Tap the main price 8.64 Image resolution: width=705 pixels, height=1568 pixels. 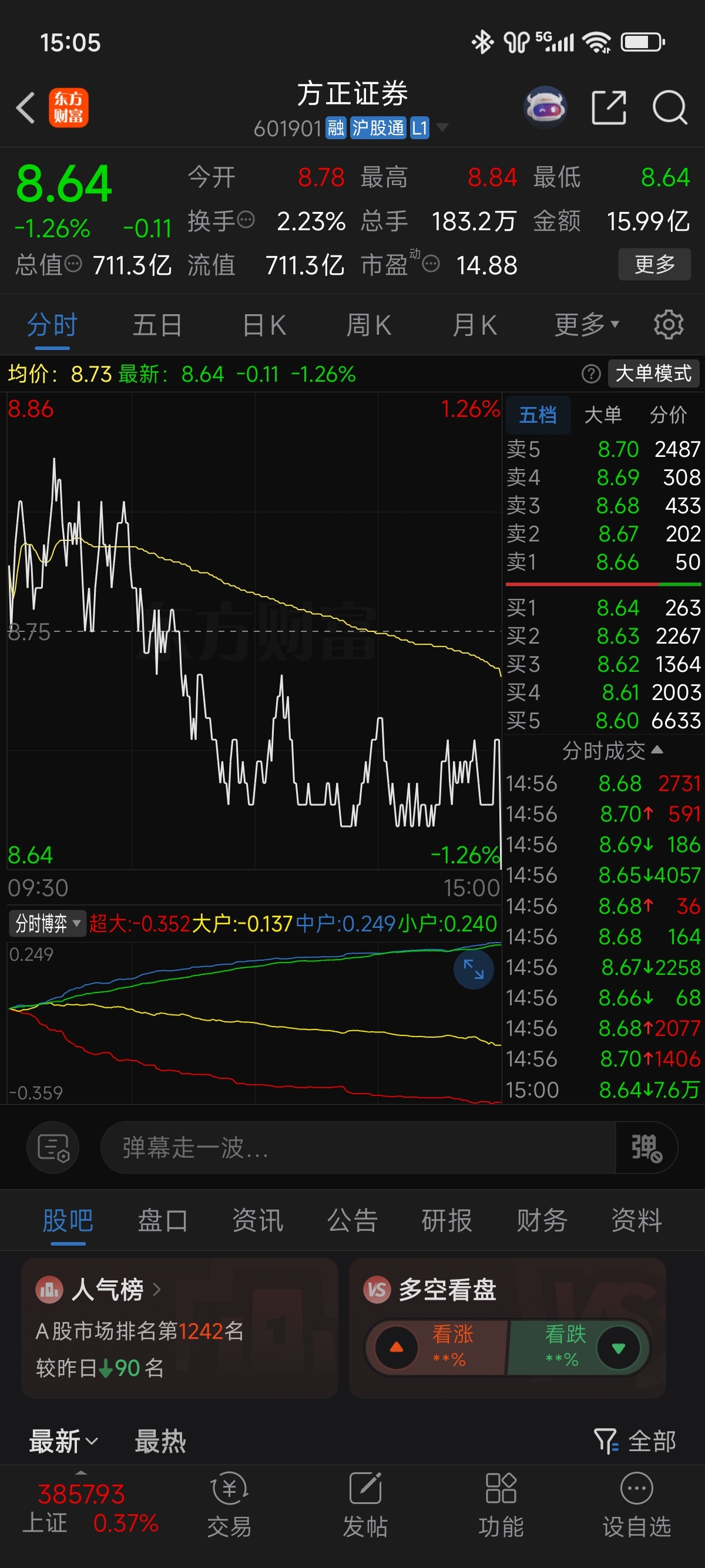pyautogui.click(x=63, y=183)
